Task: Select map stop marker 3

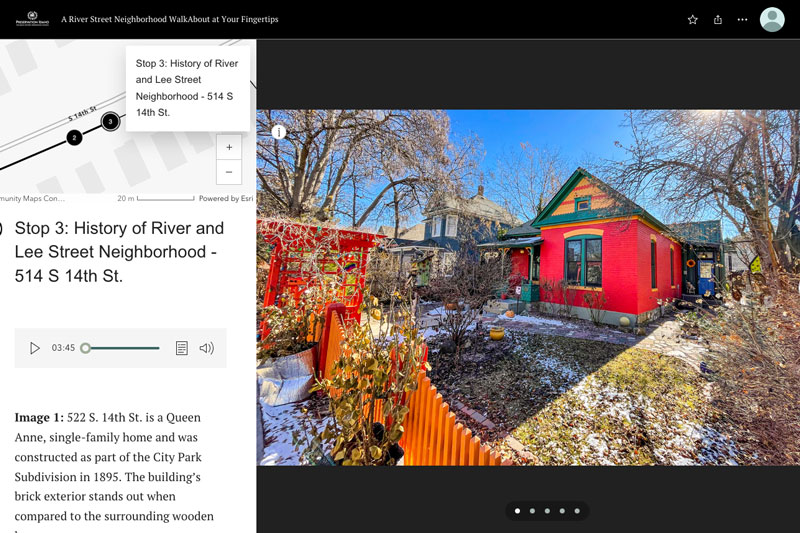Action: pyautogui.click(x=110, y=121)
